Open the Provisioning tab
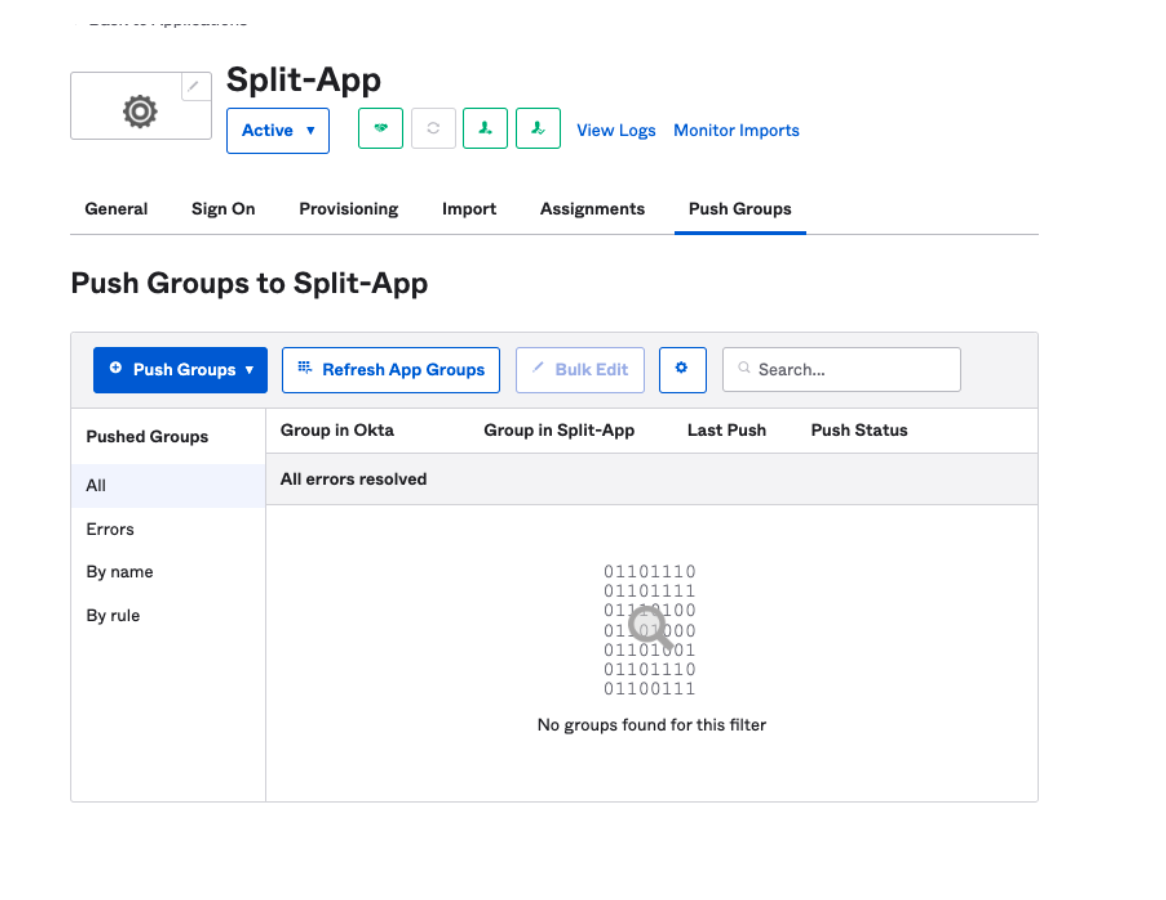 [x=348, y=209]
